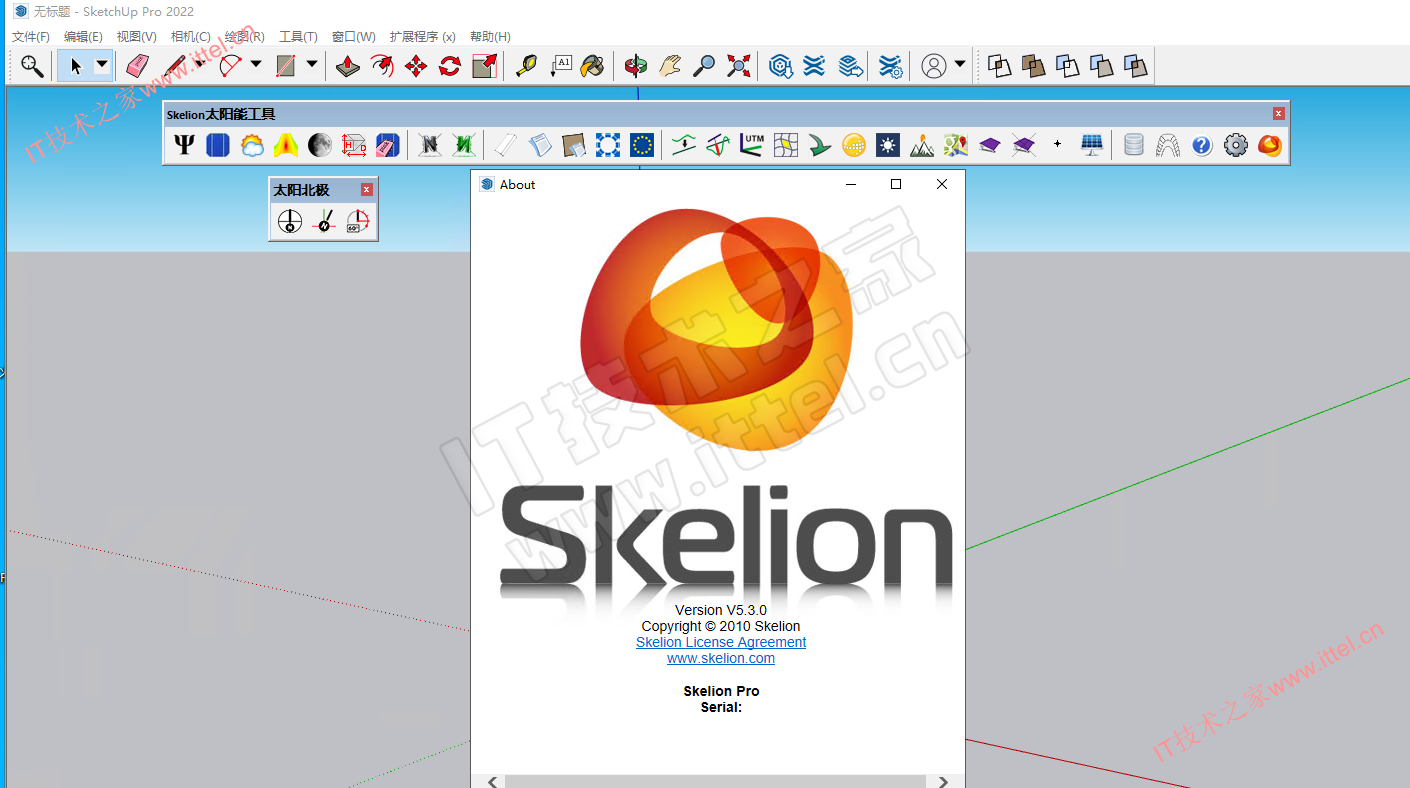Open the 扩展程序 (x) menu

423,37
